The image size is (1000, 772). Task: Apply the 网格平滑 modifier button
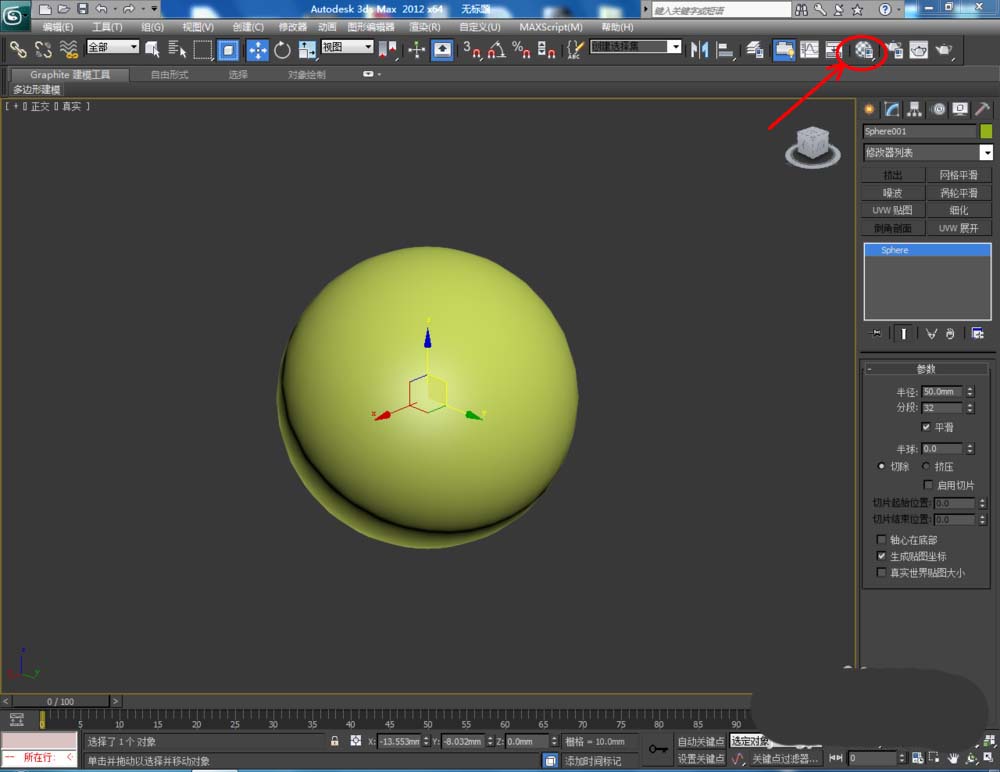[x=959, y=175]
